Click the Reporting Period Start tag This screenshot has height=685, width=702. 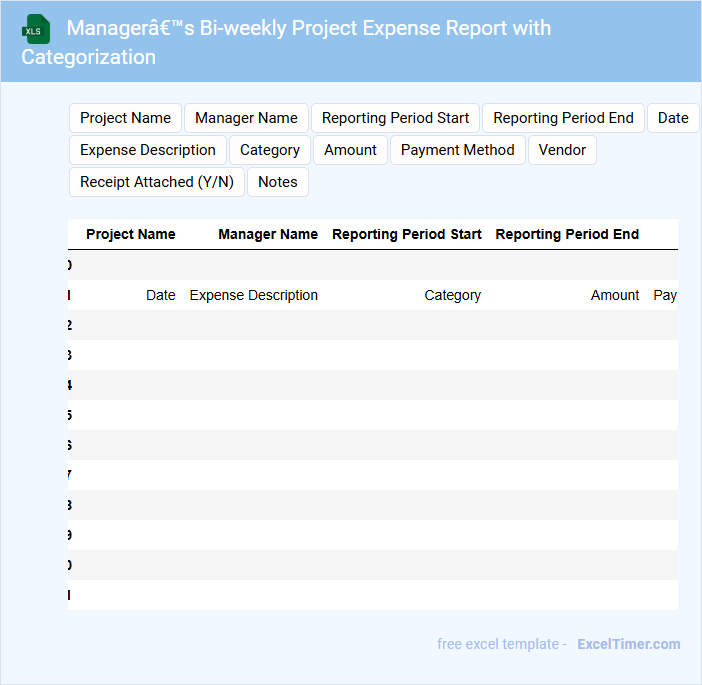tap(395, 118)
